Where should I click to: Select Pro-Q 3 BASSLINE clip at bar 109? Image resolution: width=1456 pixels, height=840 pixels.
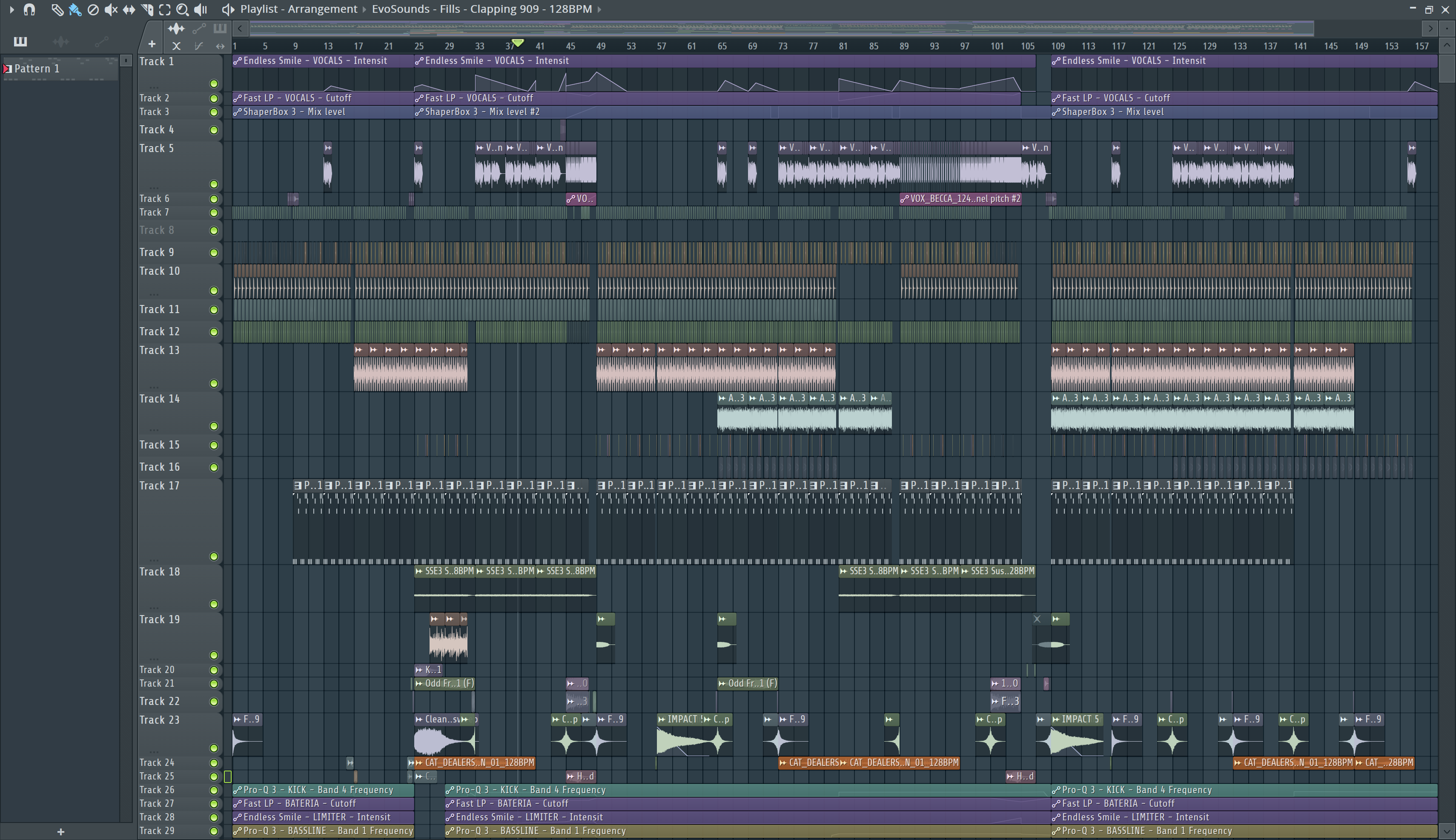tap(1244, 831)
